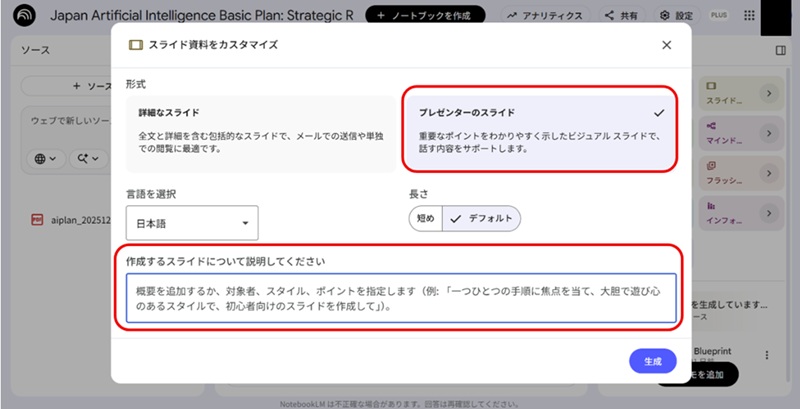Screen dimensions: 800x409
Task: Expand the マインド studio card arrow
Action: [769, 133]
